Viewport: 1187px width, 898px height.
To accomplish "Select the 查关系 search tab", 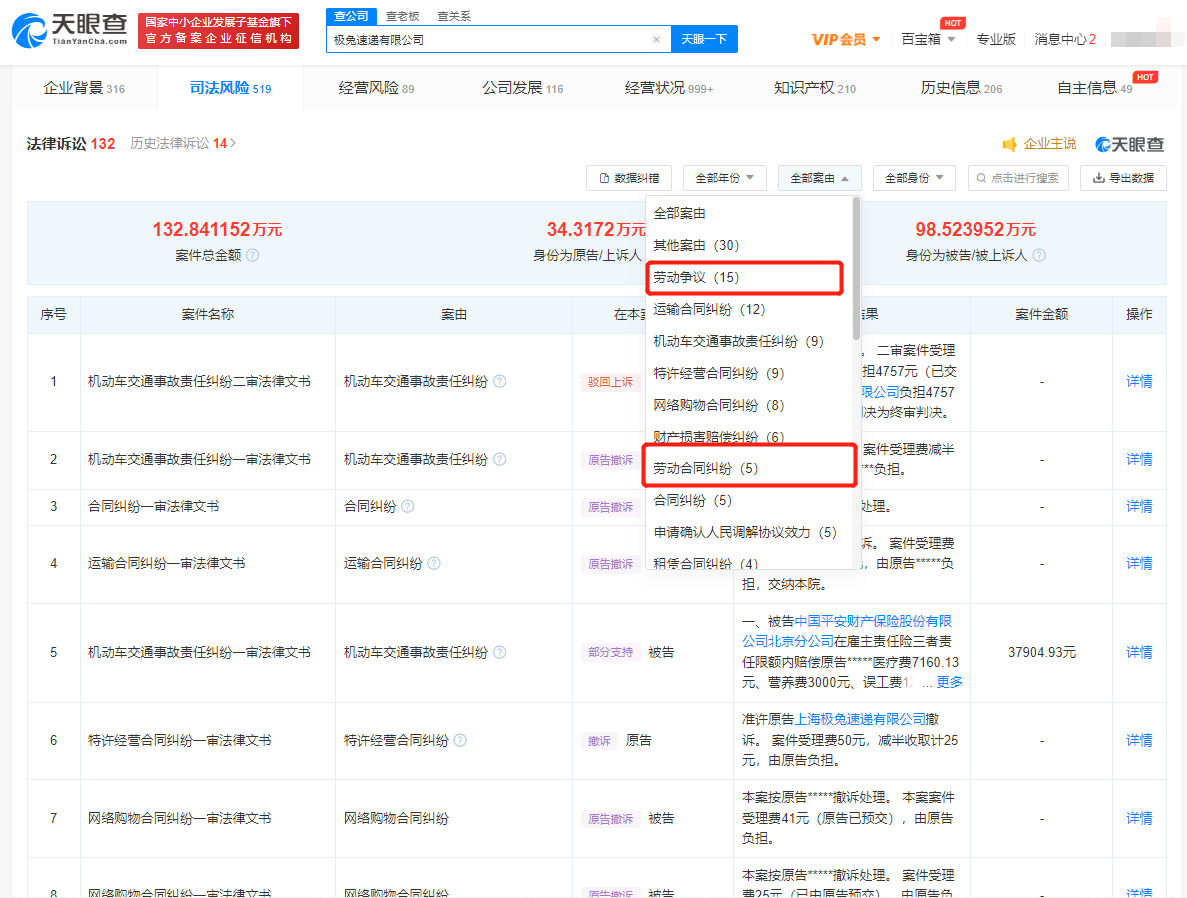I will pyautogui.click(x=454, y=16).
